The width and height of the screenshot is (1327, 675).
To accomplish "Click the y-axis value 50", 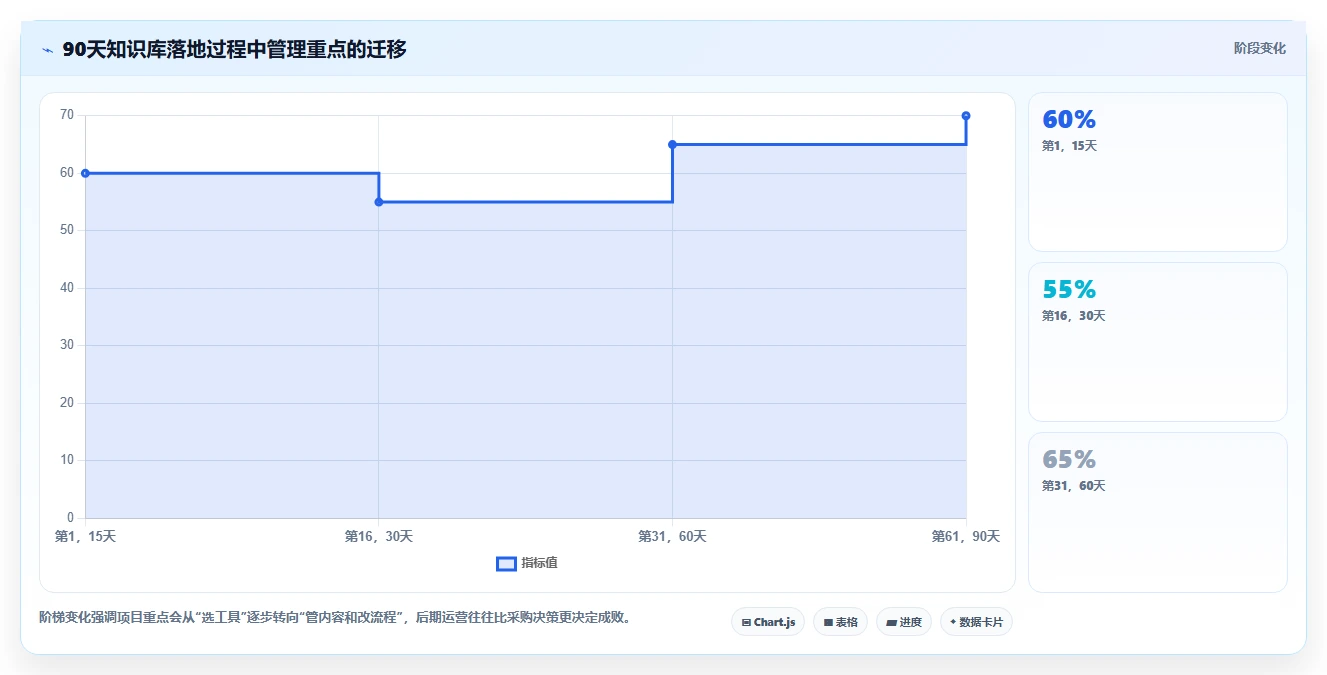I will click(x=67, y=230).
